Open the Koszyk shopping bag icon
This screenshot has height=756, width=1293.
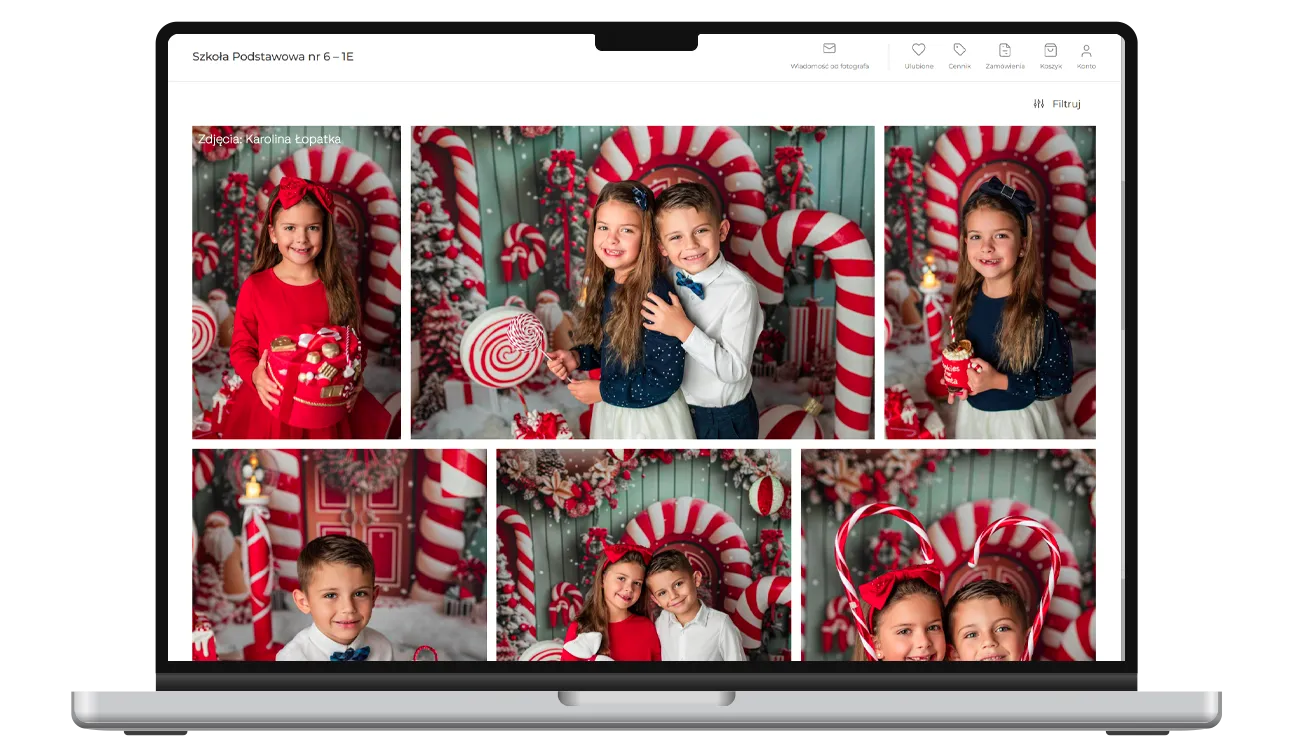click(x=1050, y=50)
